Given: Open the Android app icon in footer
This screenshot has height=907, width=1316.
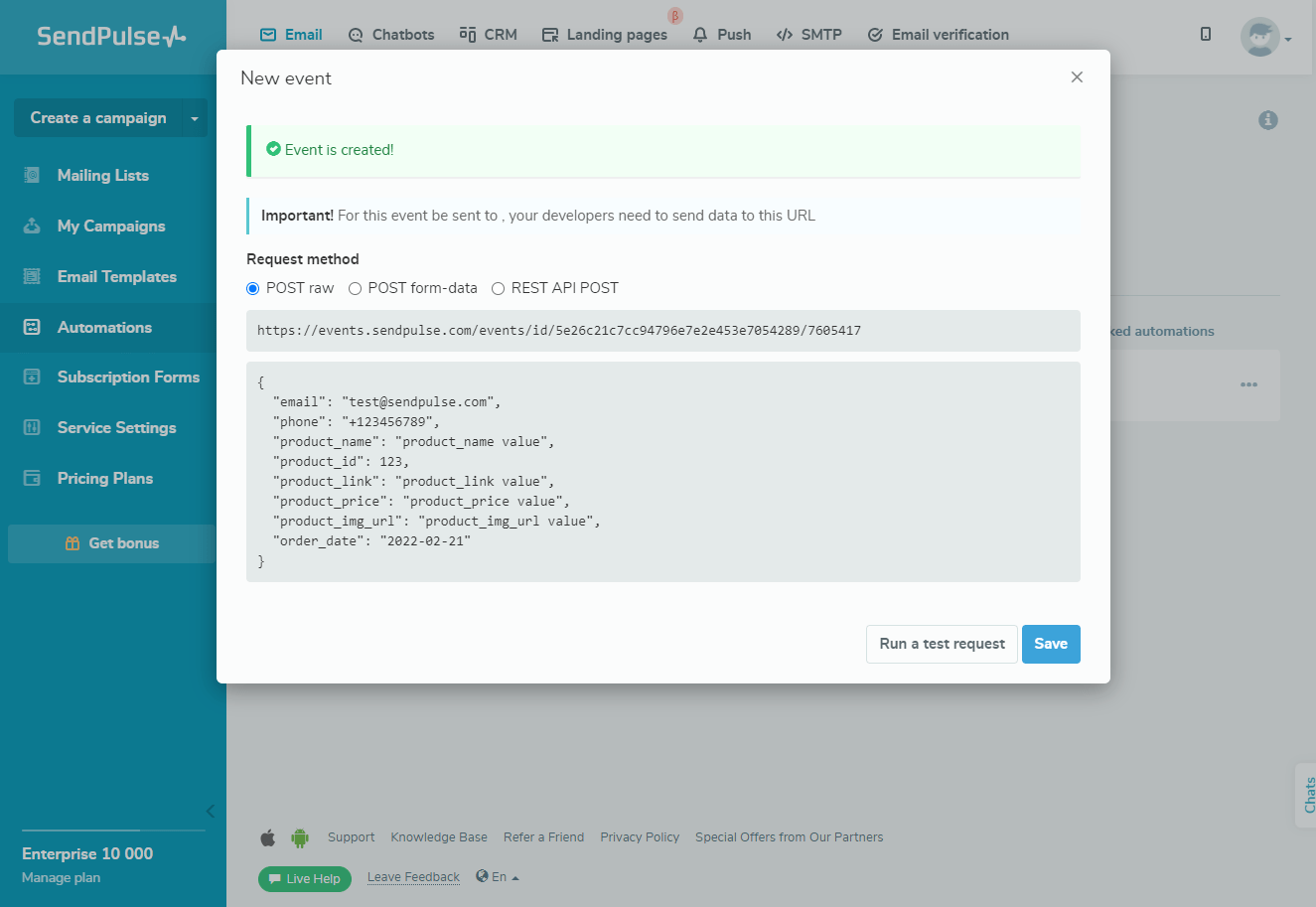Looking at the screenshot, I should [x=299, y=837].
